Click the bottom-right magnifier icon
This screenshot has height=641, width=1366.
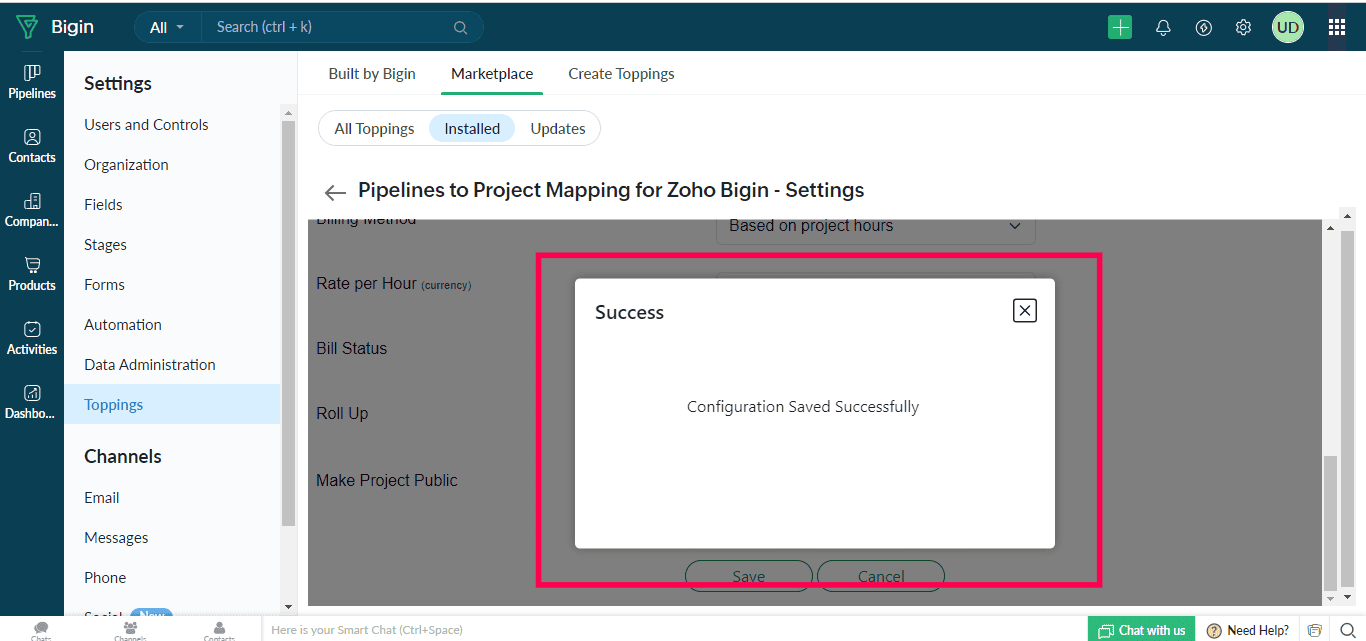[1347, 630]
